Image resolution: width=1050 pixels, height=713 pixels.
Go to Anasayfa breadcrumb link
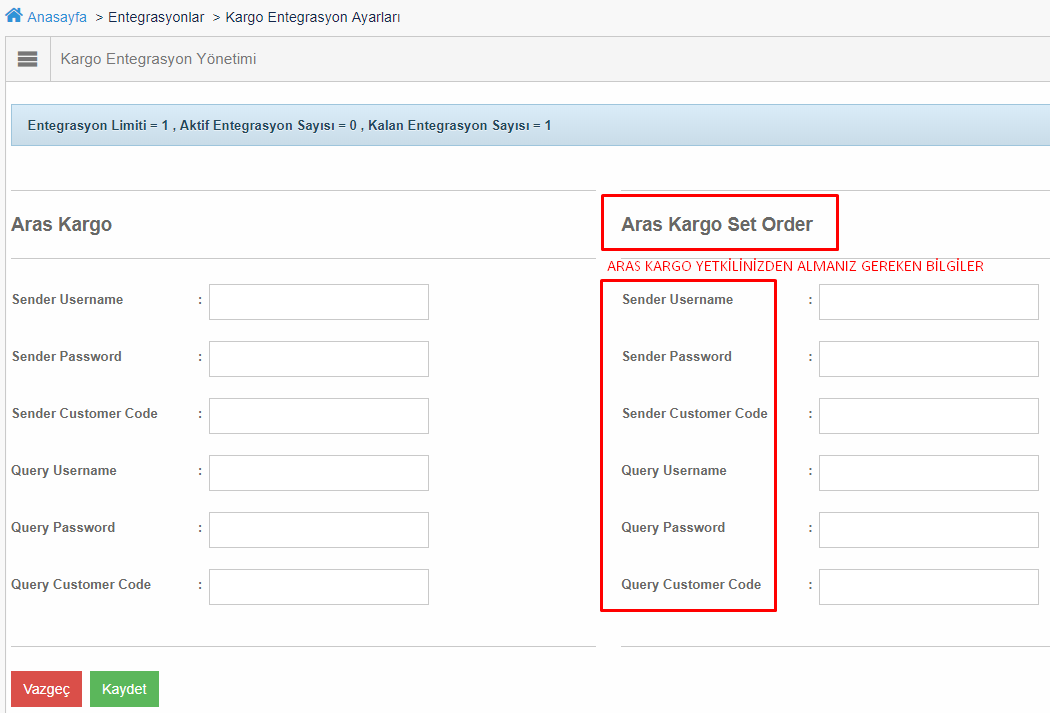click(57, 17)
